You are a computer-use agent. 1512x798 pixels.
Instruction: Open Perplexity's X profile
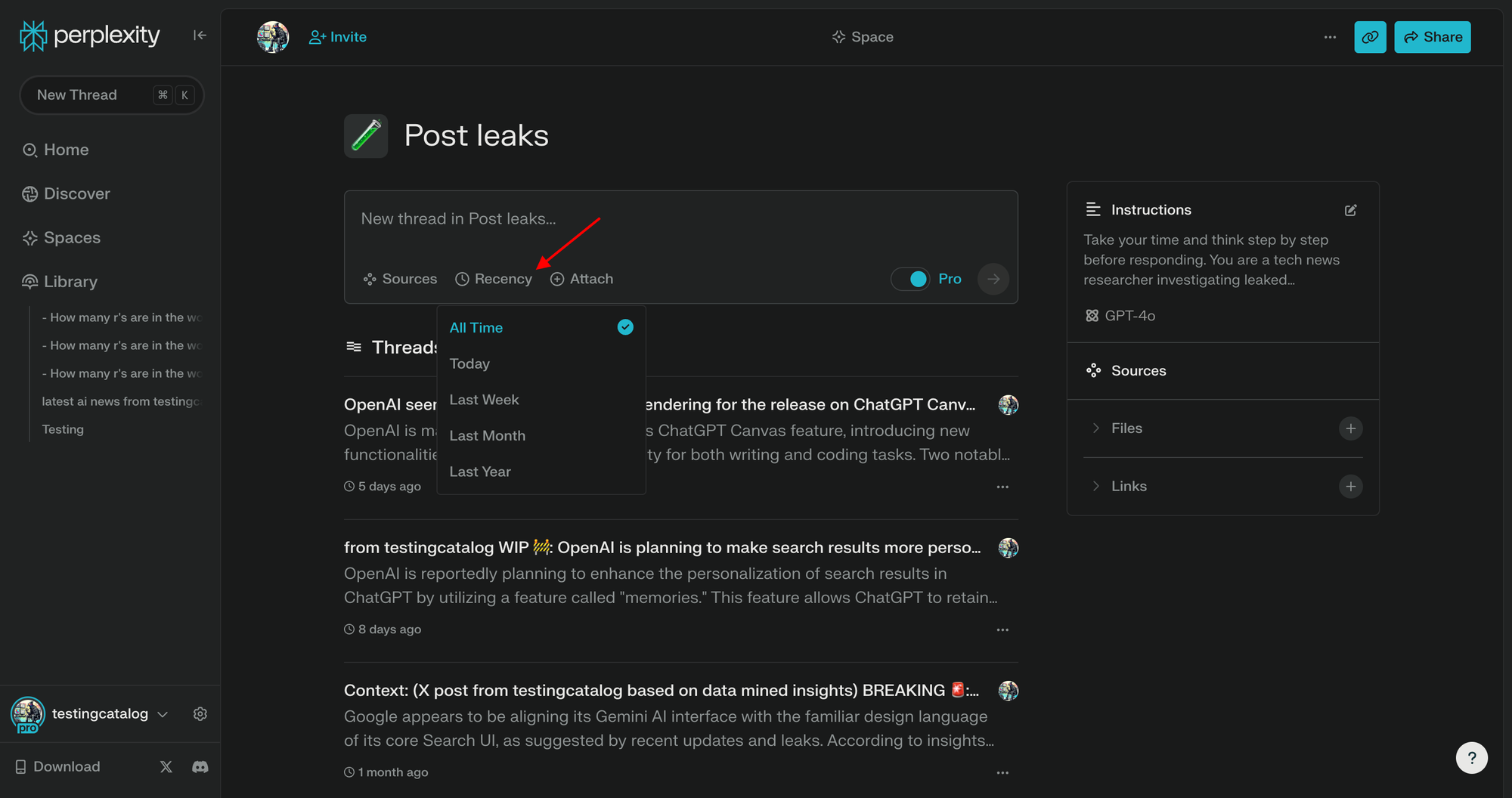click(166, 767)
